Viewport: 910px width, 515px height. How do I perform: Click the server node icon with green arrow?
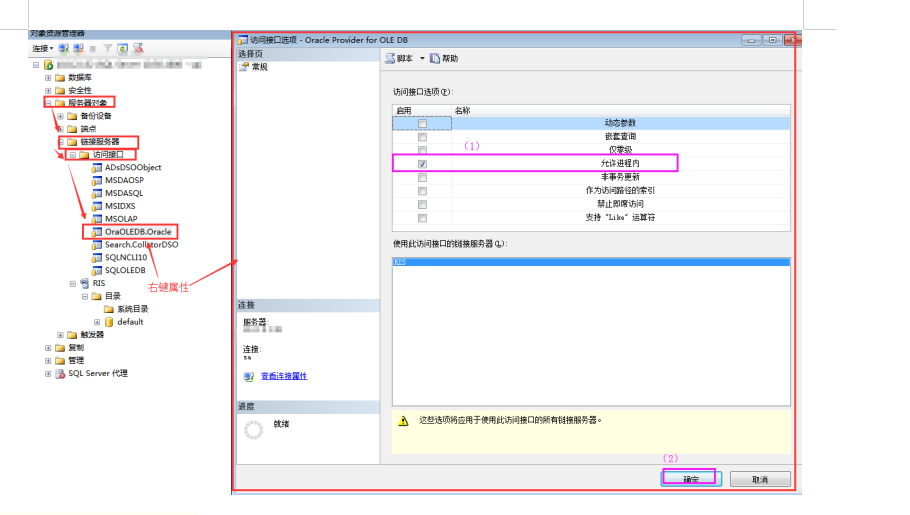pos(49,65)
